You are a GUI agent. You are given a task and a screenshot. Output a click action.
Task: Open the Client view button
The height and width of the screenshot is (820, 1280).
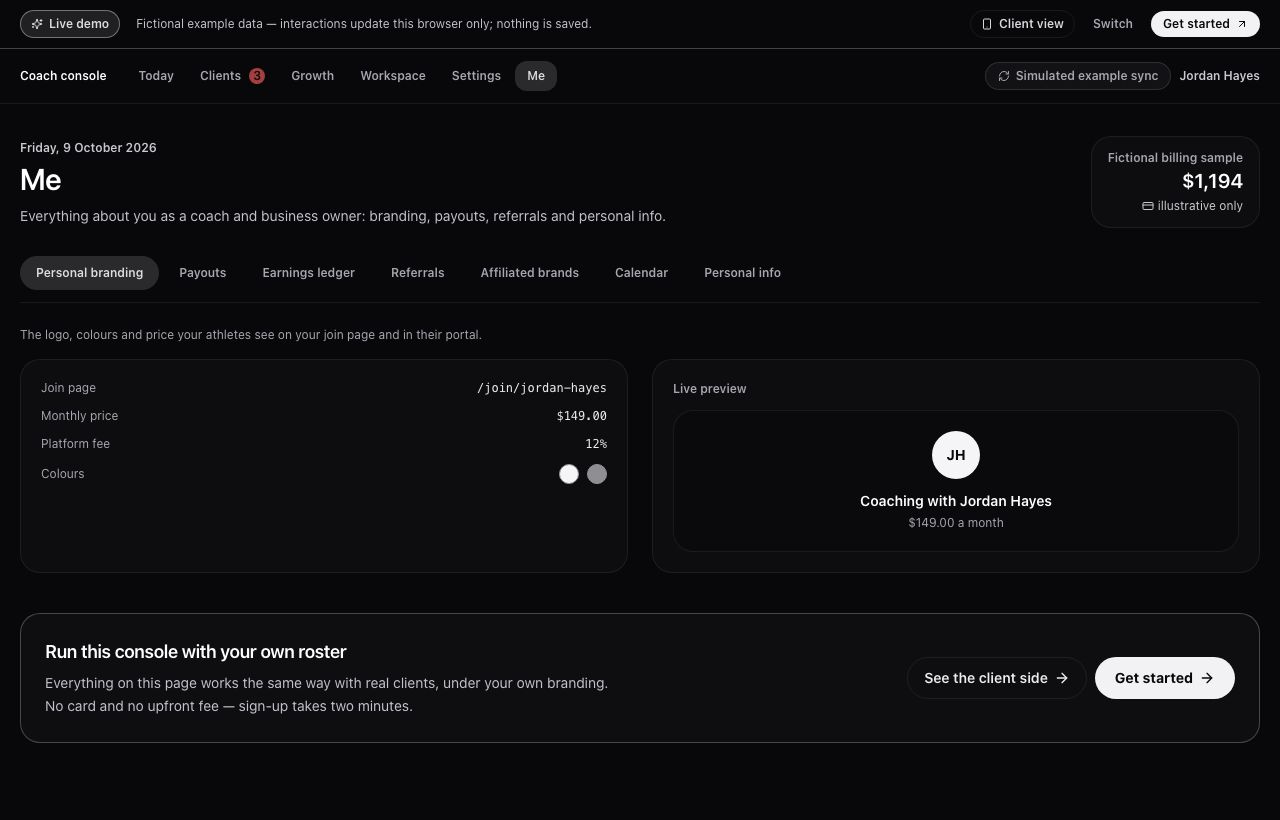tap(1022, 24)
